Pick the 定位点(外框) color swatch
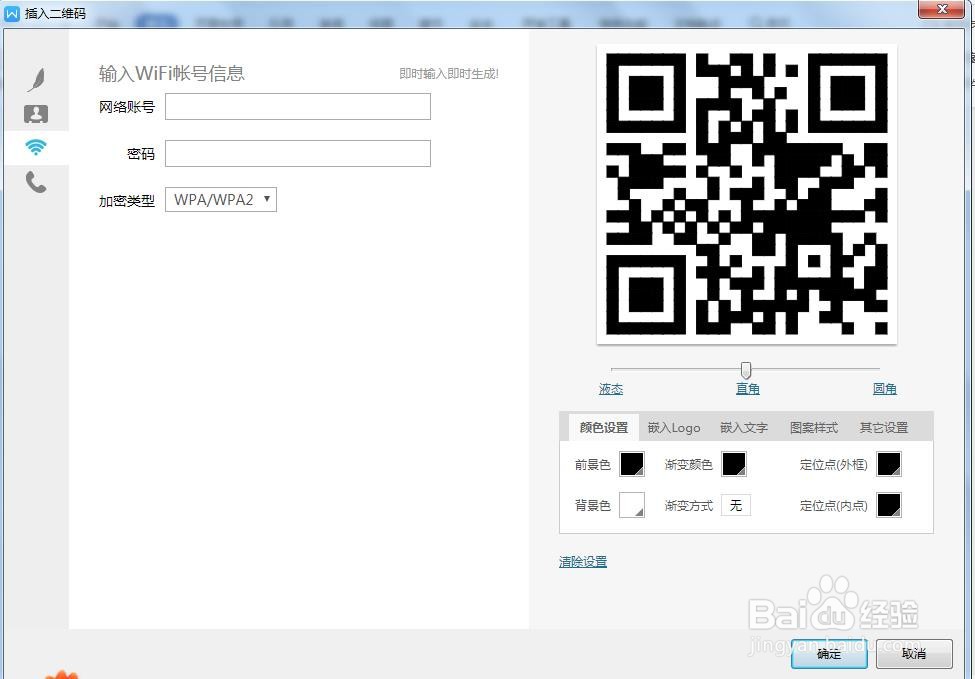975x679 pixels. pyautogui.click(x=889, y=464)
